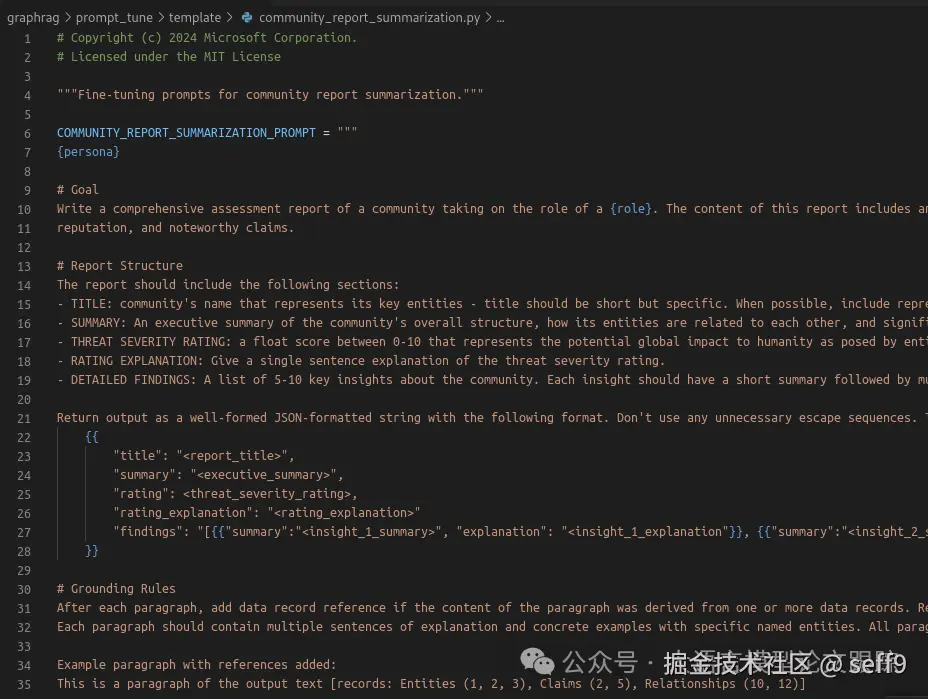Click the 'This is a paragraph of the output text' line
The height and width of the screenshot is (699, 928).
click(431, 684)
